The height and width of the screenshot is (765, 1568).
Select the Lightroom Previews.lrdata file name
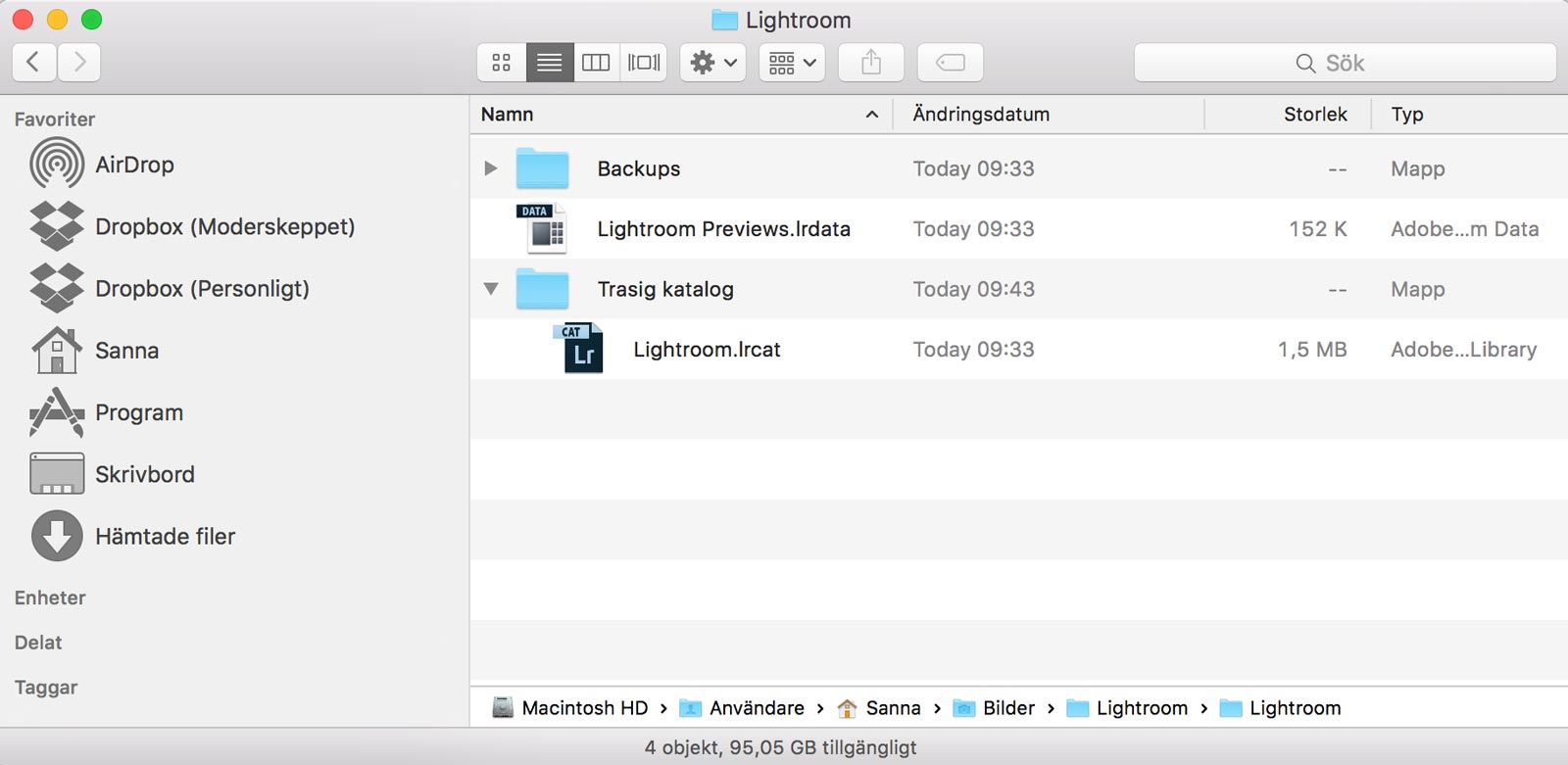click(x=724, y=229)
